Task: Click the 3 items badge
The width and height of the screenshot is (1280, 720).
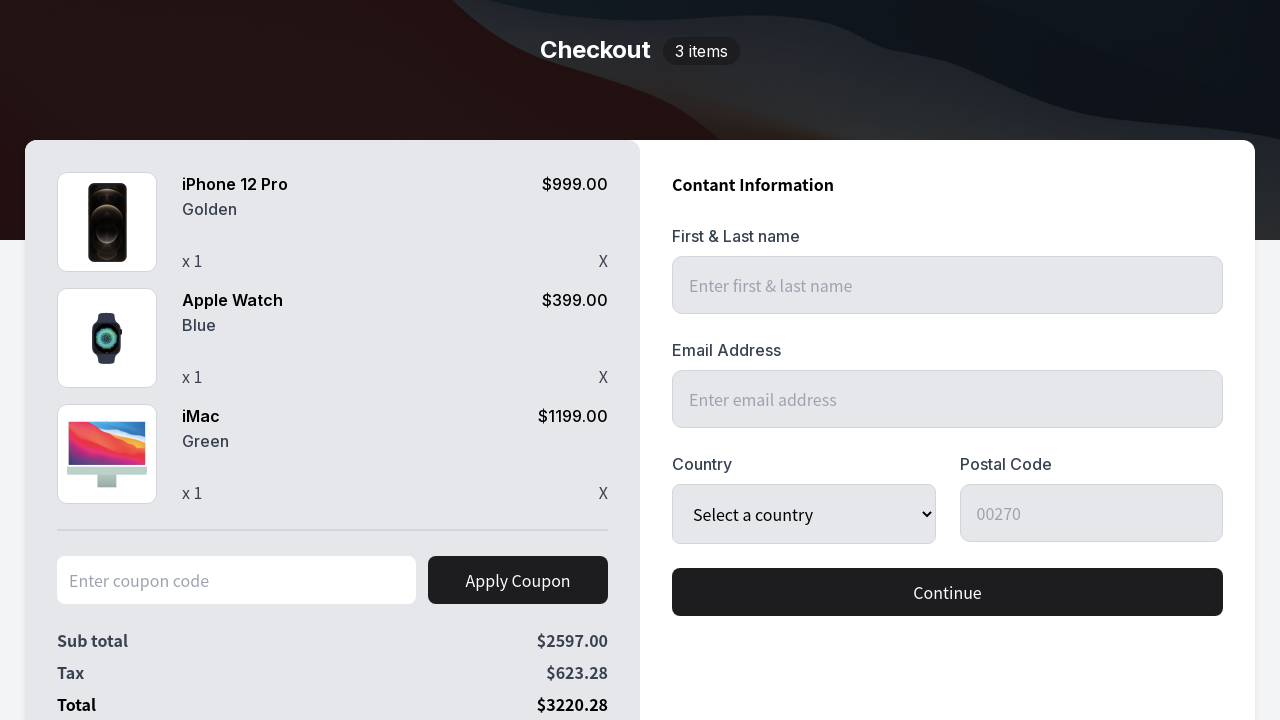Action: coord(701,51)
